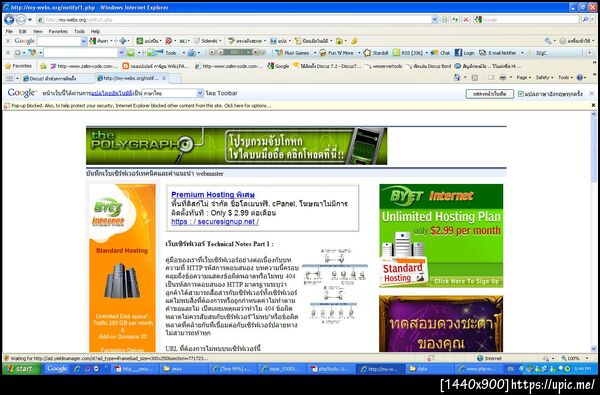
Task: Click into the address bar URL field
Action: coord(237,20)
